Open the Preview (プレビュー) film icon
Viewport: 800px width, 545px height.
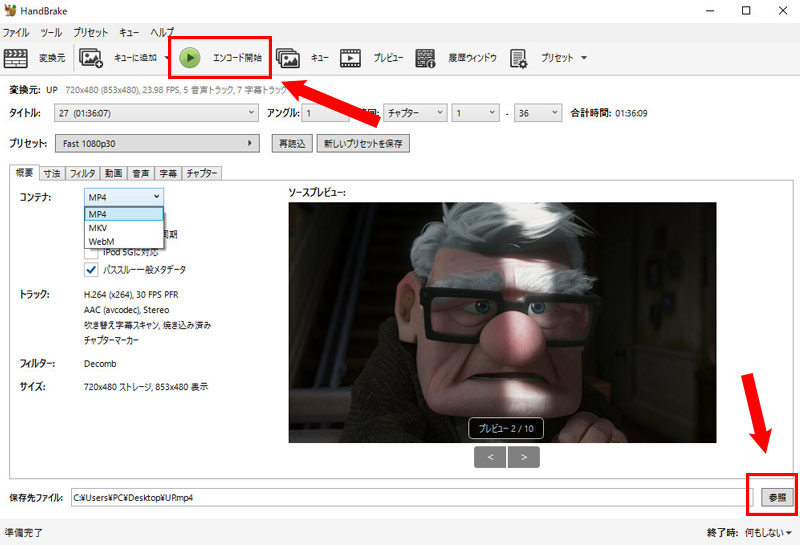pyautogui.click(x=350, y=58)
